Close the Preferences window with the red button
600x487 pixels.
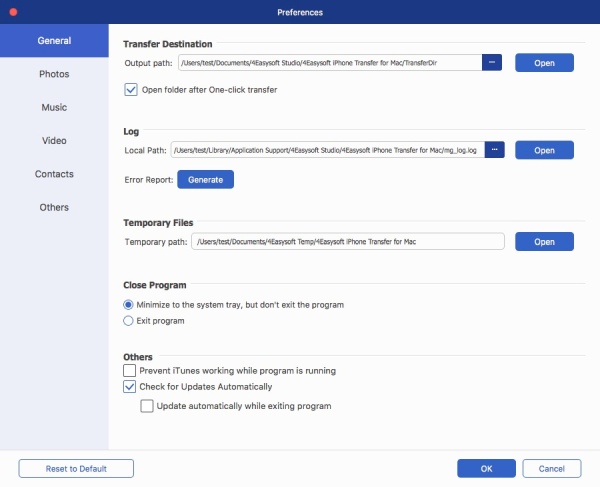coord(13,12)
